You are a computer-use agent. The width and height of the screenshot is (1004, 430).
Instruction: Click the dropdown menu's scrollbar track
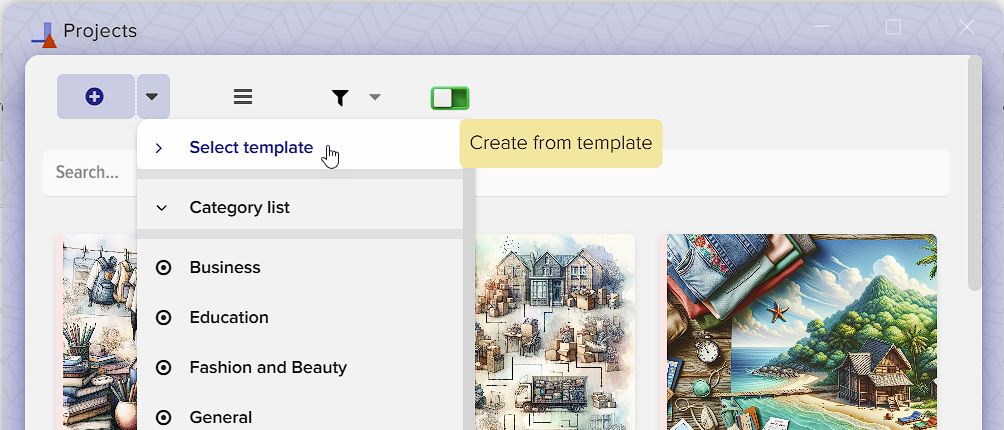[469, 275]
